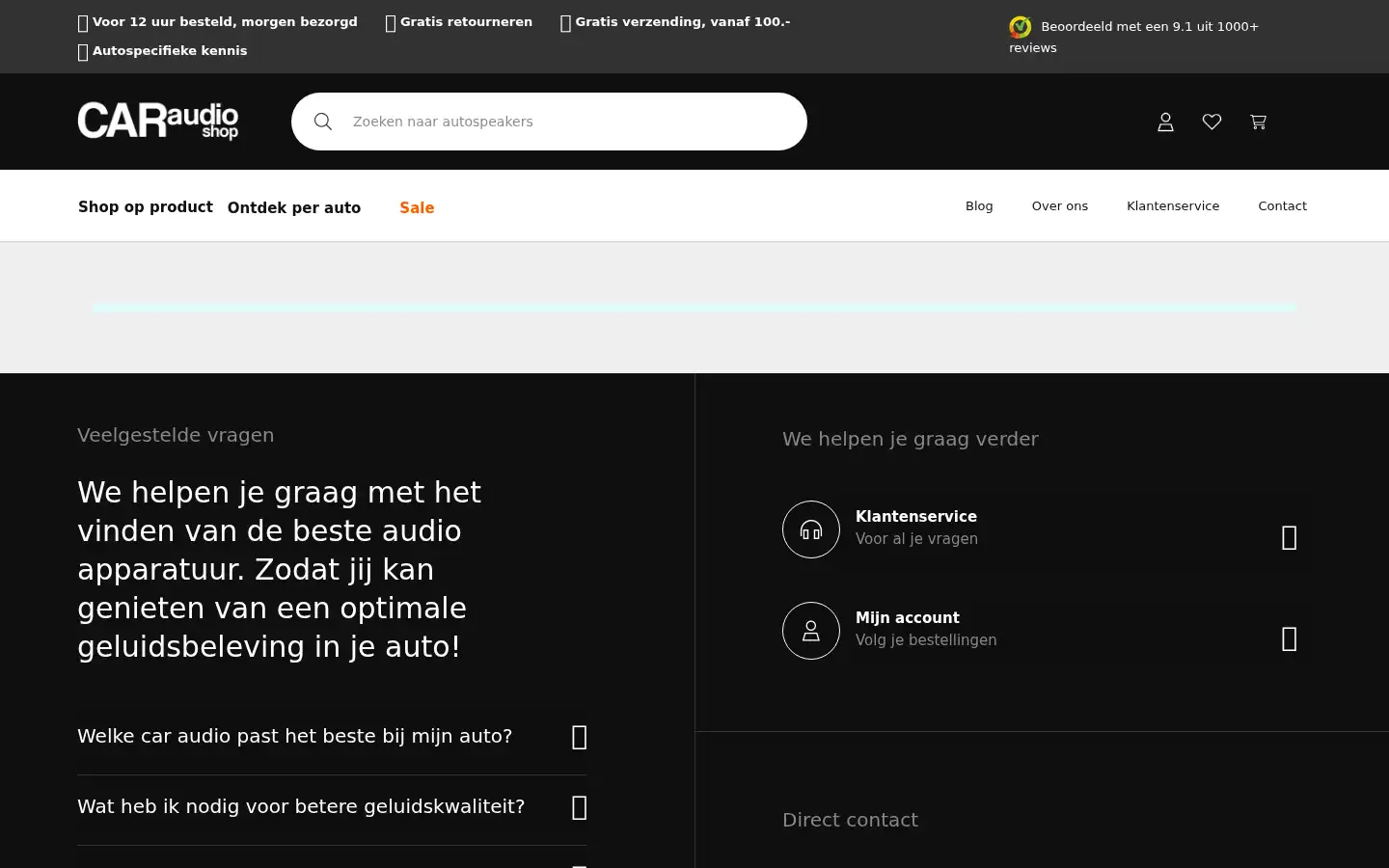Click icon beside 'Autospecifieke kennis'
The height and width of the screenshot is (868, 1389).
click(x=83, y=52)
